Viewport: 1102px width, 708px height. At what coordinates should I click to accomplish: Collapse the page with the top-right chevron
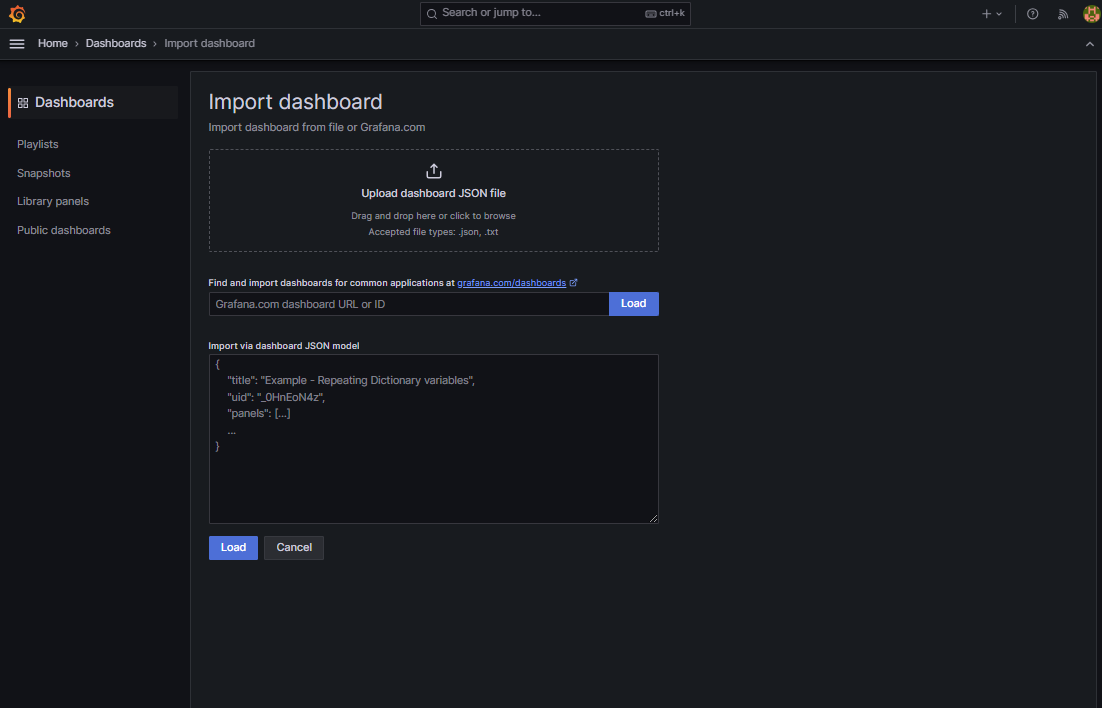(x=1089, y=43)
